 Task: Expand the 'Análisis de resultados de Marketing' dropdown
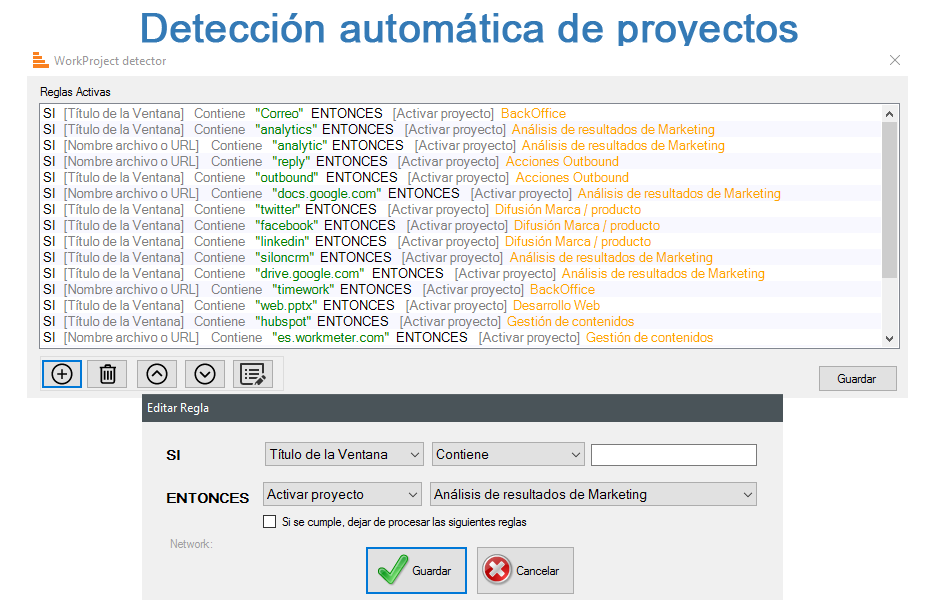593,495
